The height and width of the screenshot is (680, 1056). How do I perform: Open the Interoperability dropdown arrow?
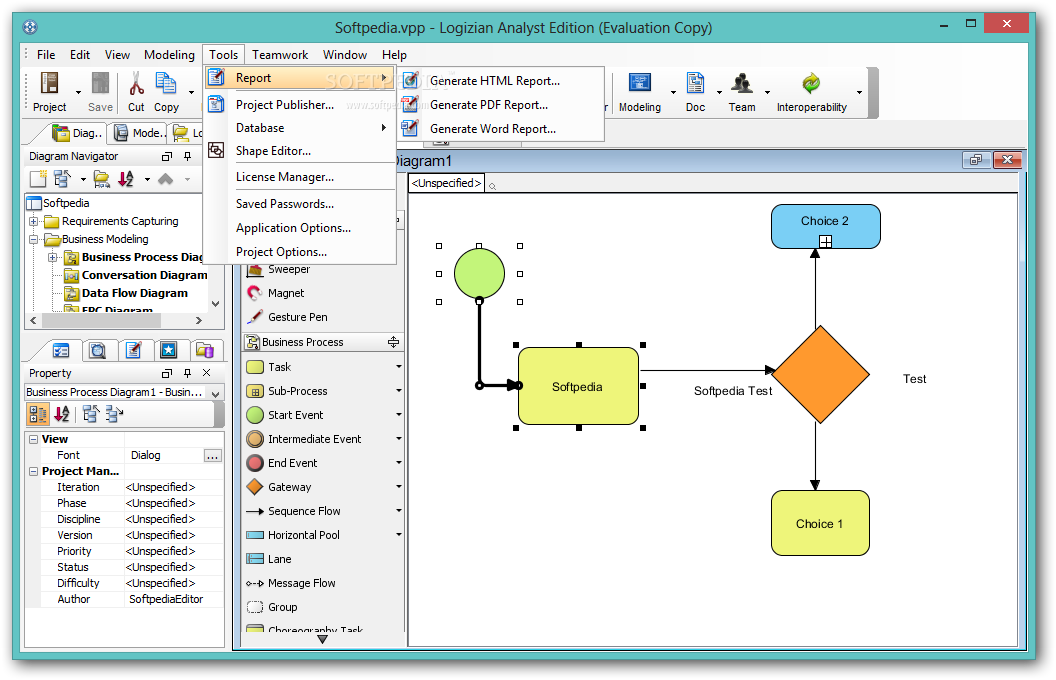coord(859,92)
